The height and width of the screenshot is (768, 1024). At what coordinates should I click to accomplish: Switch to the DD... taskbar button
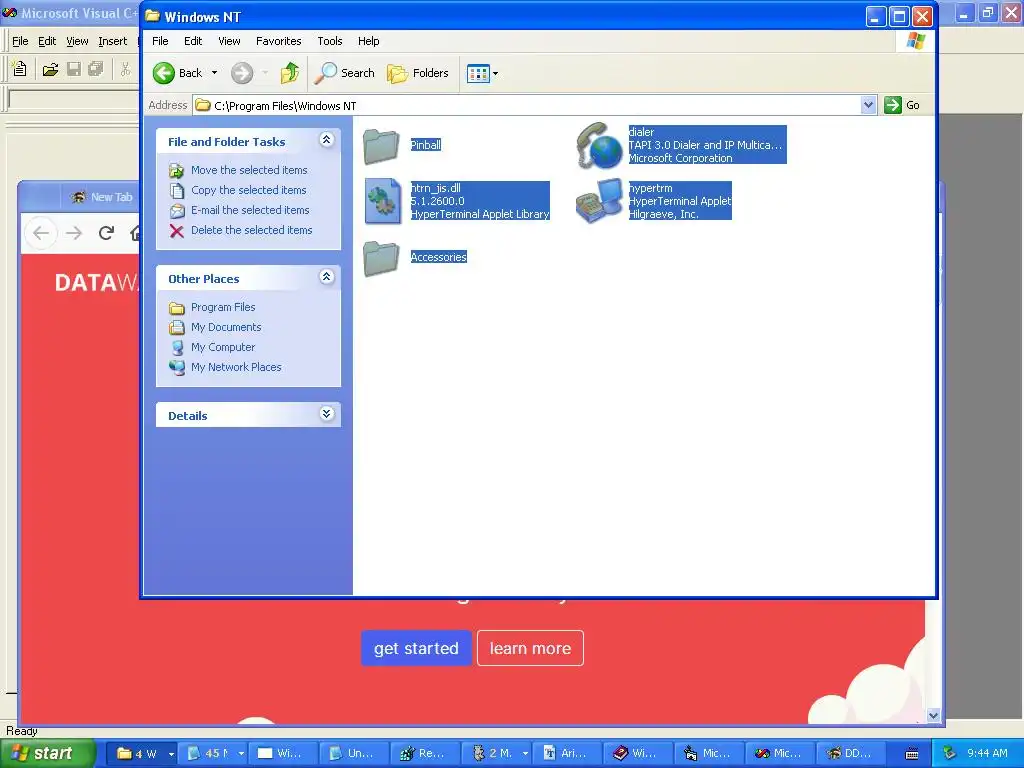click(x=852, y=754)
